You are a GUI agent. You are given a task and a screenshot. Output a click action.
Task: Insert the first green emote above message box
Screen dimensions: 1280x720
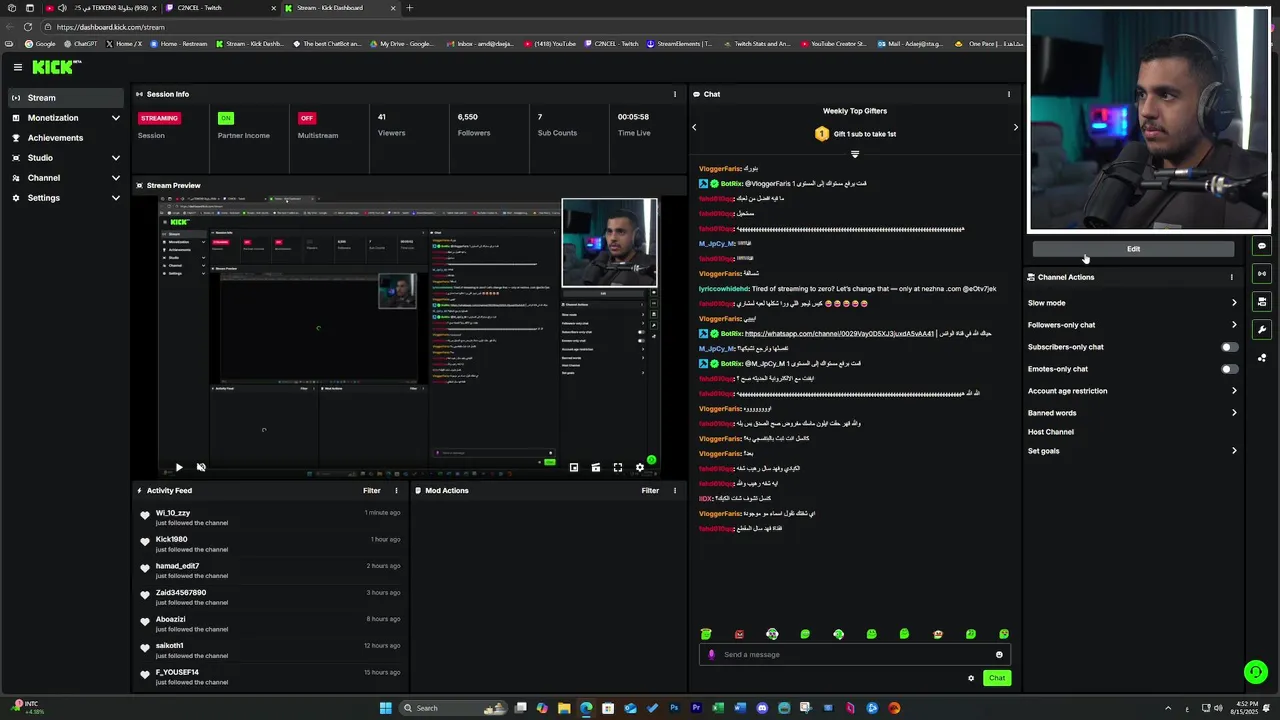(x=706, y=634)
